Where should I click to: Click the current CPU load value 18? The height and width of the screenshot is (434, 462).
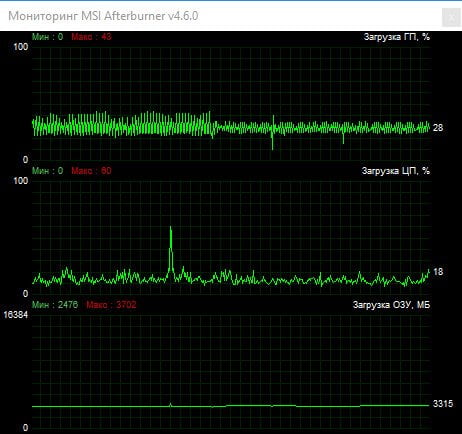[x=438, y=272]
